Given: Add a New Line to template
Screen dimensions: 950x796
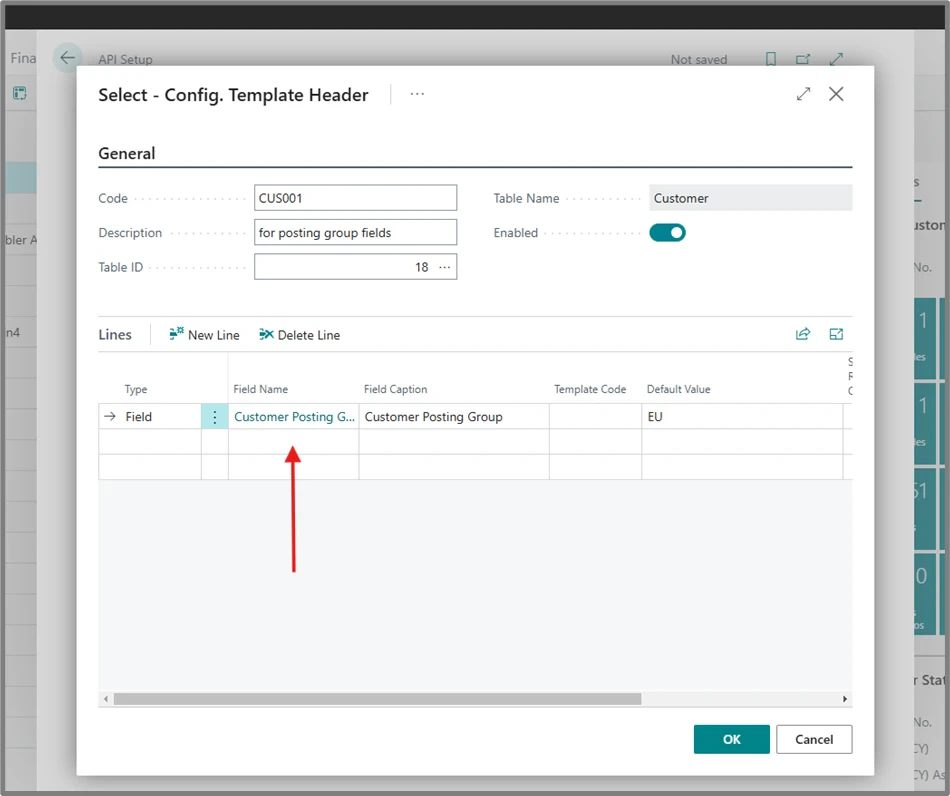Looking at the screenshot, I should point(204,335).
